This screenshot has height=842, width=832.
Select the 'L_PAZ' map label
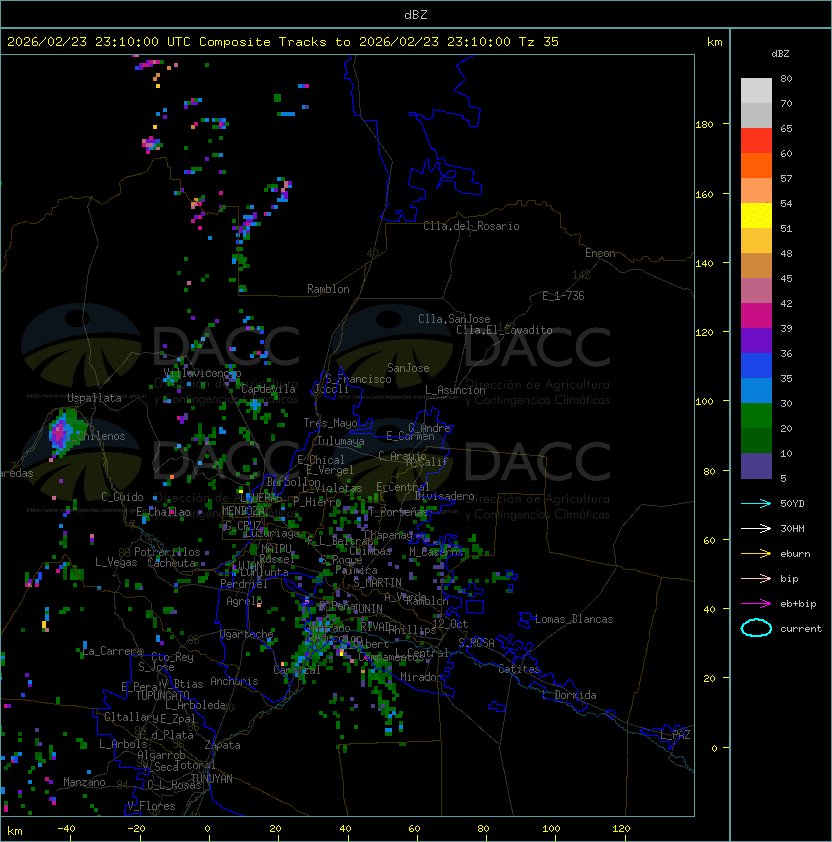point(675,735)
